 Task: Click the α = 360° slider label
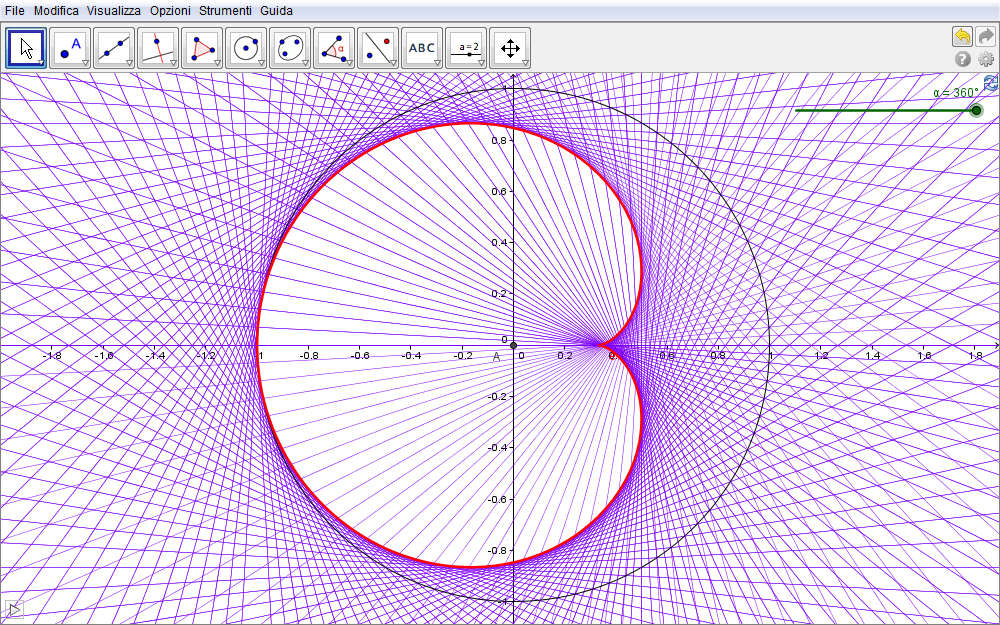pyautogui.click(x=955, y=93)
